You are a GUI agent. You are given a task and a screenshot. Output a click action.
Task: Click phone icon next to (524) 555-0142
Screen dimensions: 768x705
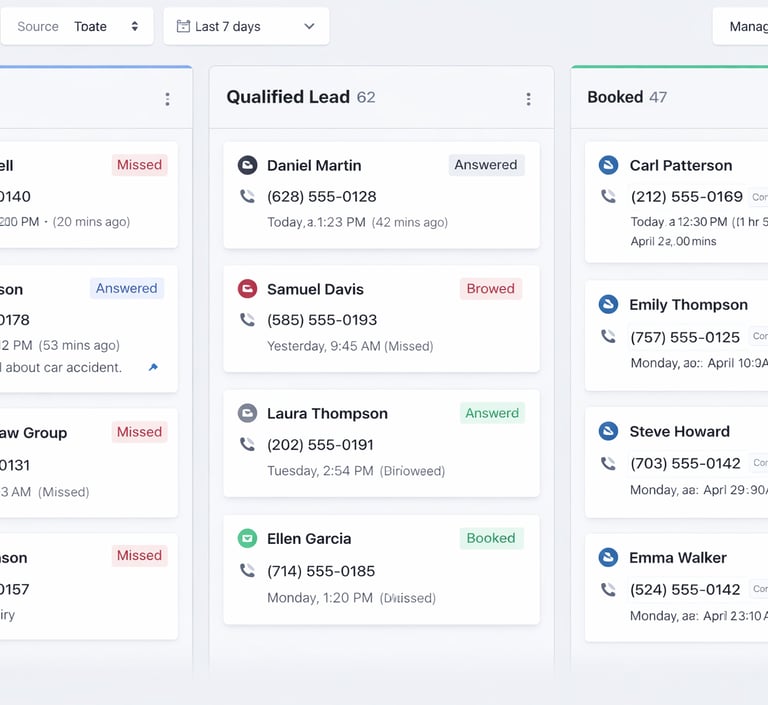click(608, 589)
